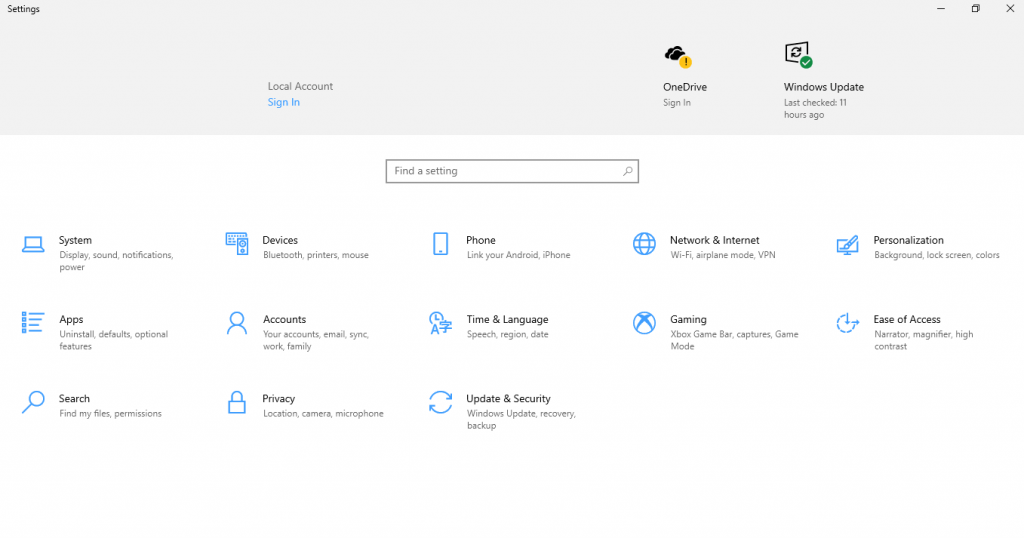Restore down the Settings window

[x=976, y=8]
